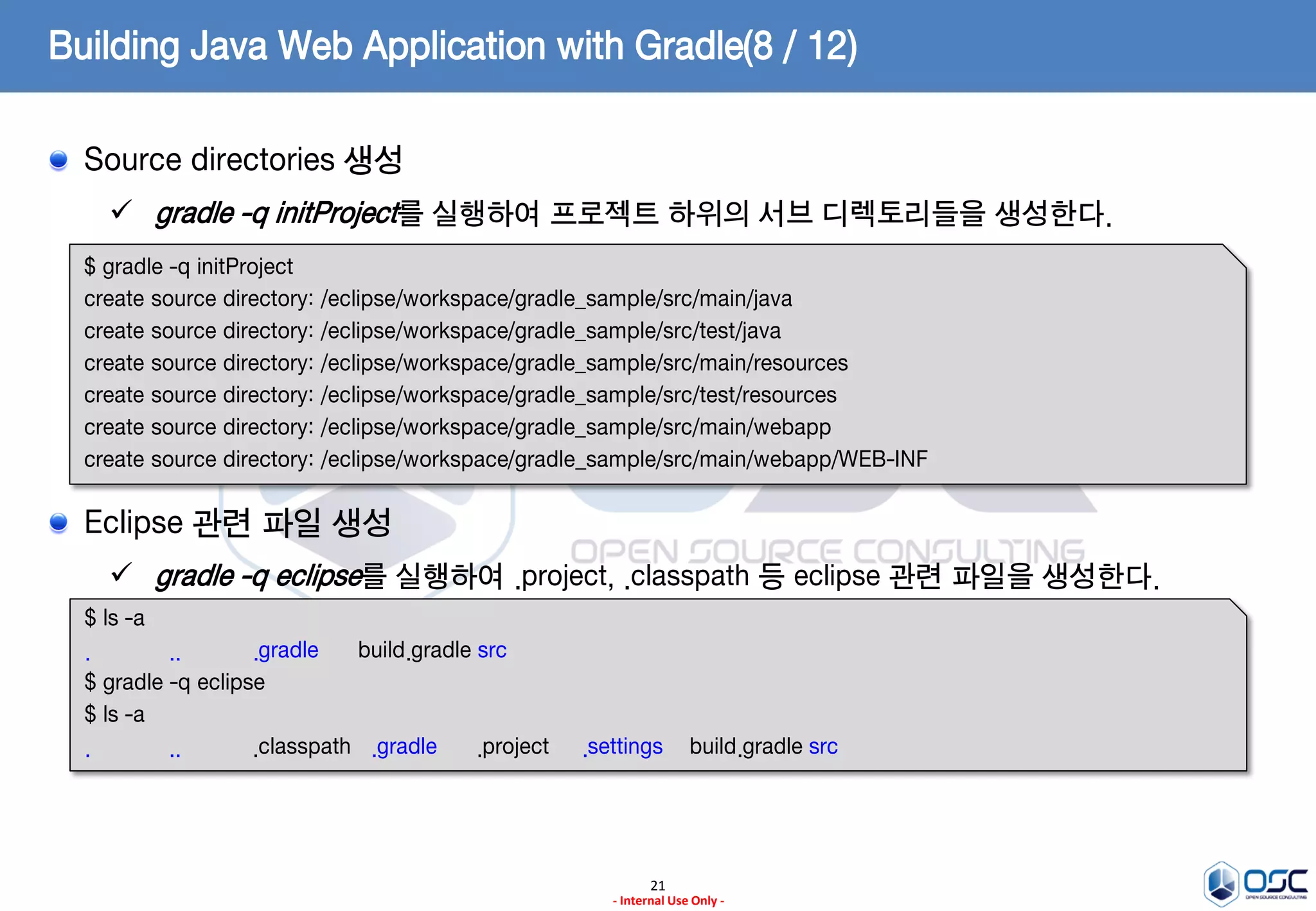This screenshot has height=911, width=1316.
Task: Click the Internal Use Only footer text
Action: coord(668,901)
